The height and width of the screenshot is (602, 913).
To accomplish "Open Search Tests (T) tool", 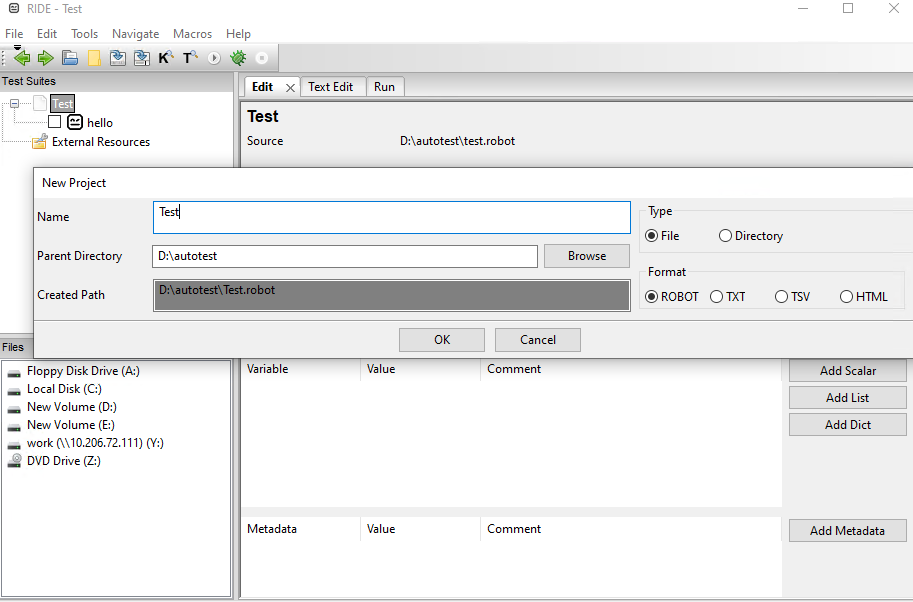I will tap(190, 58).
